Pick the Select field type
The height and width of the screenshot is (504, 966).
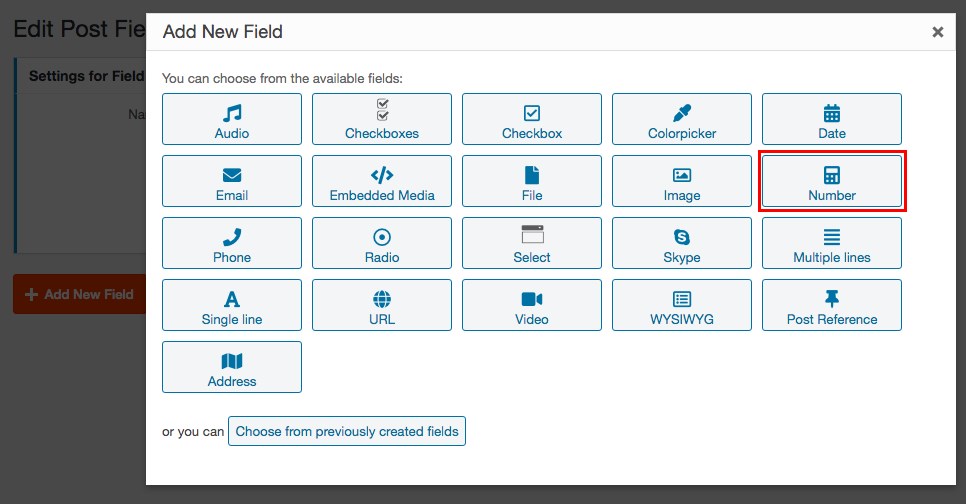pyautogui.click(x=532, y=243)
